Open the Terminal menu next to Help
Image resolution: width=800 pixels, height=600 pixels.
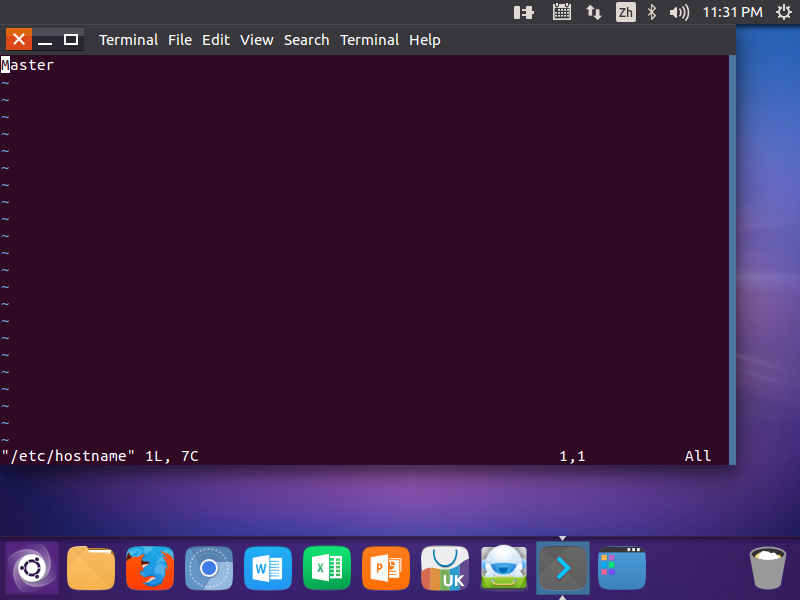369,40
